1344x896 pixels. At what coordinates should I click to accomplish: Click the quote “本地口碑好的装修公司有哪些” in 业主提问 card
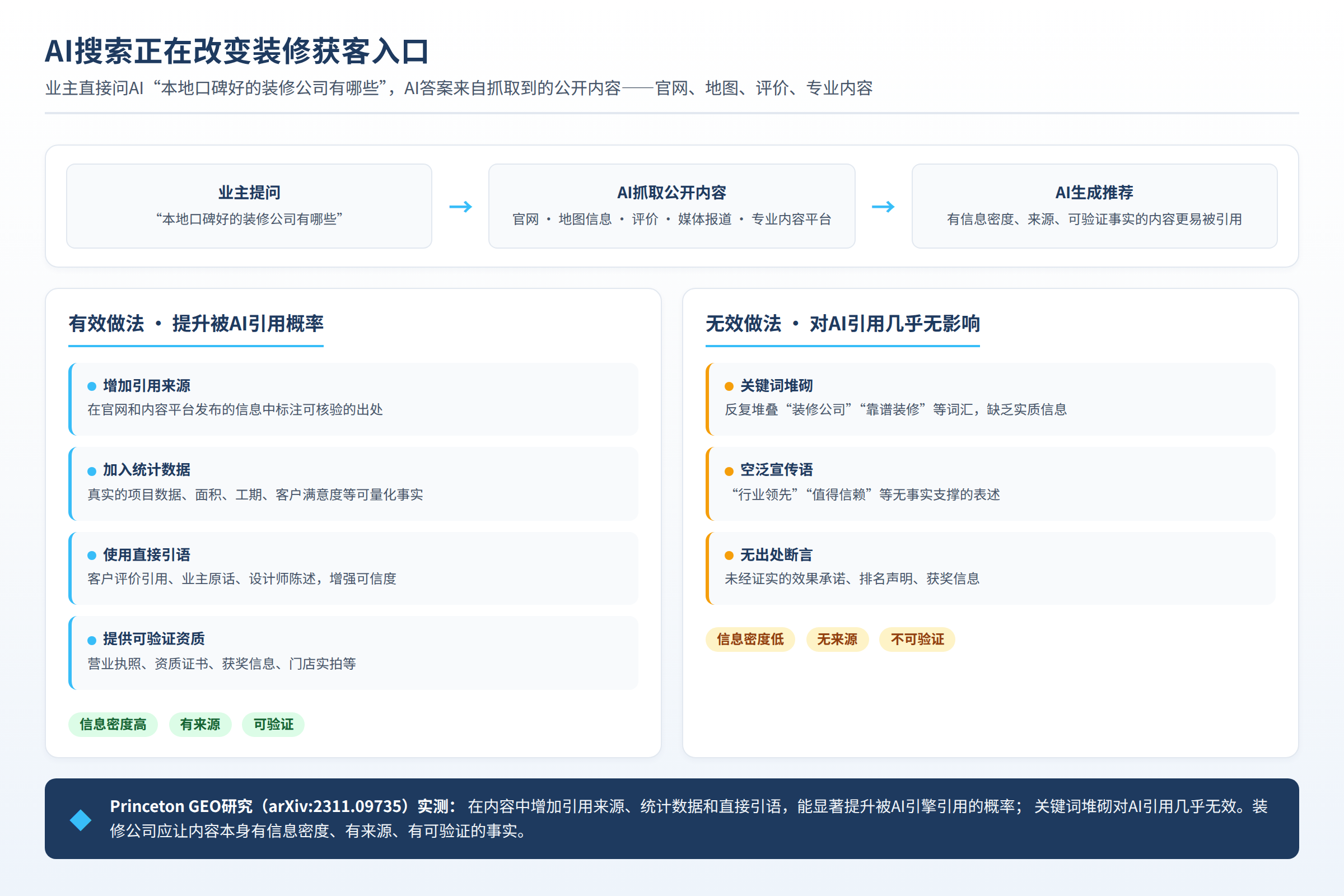(x=249, y=219)
